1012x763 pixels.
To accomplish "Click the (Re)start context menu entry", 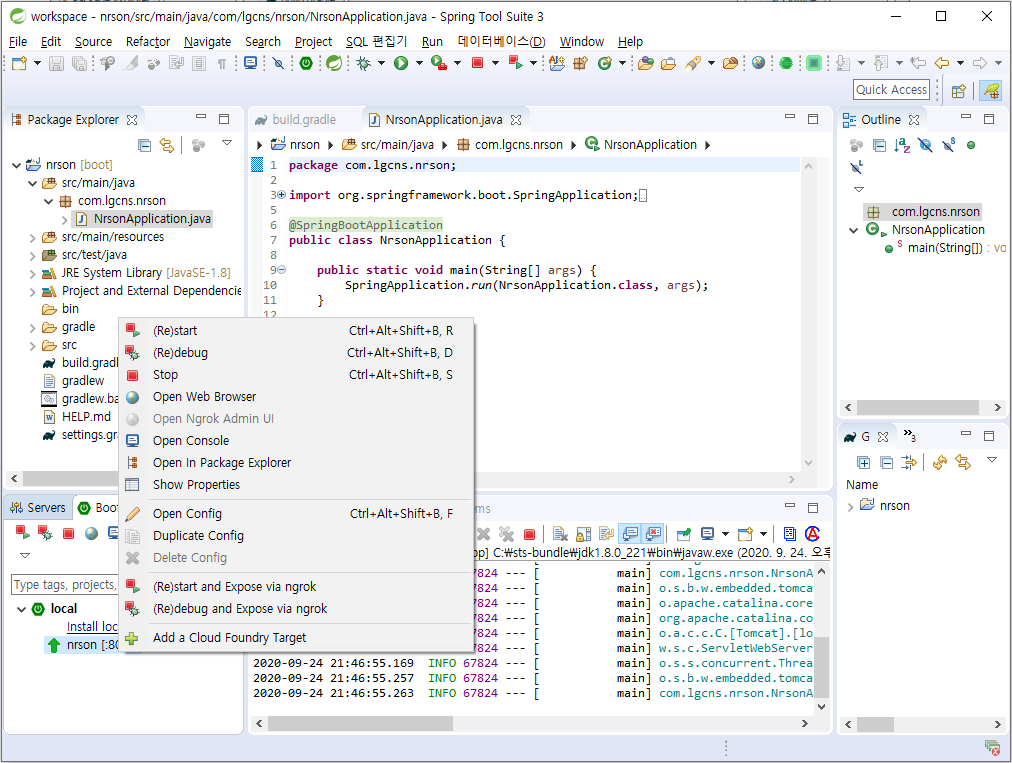I will point(296,331).
